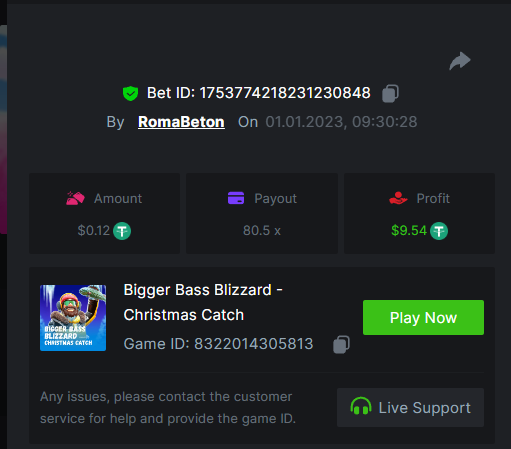Screen dimensions: 511x449
Task: Click the Bigger Bass Blizzard game thumbnail
Action: pos(73,318)
